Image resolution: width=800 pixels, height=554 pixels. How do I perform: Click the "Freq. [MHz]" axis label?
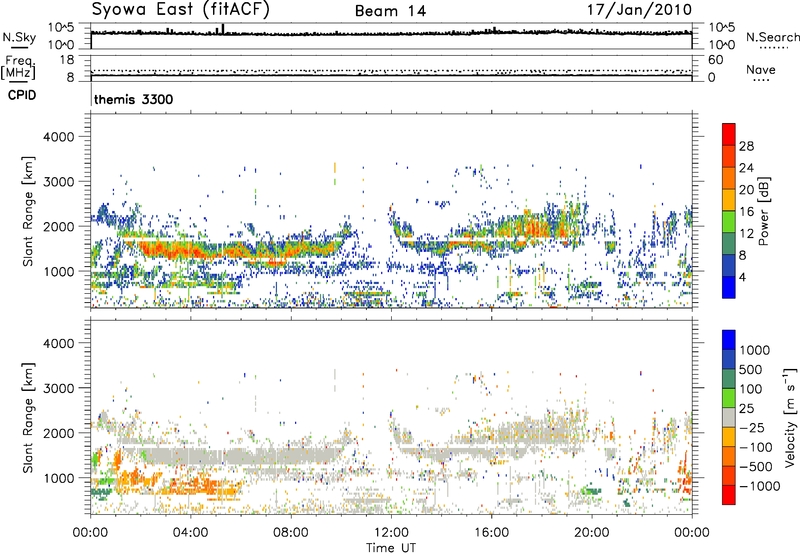tap(18, 67)
